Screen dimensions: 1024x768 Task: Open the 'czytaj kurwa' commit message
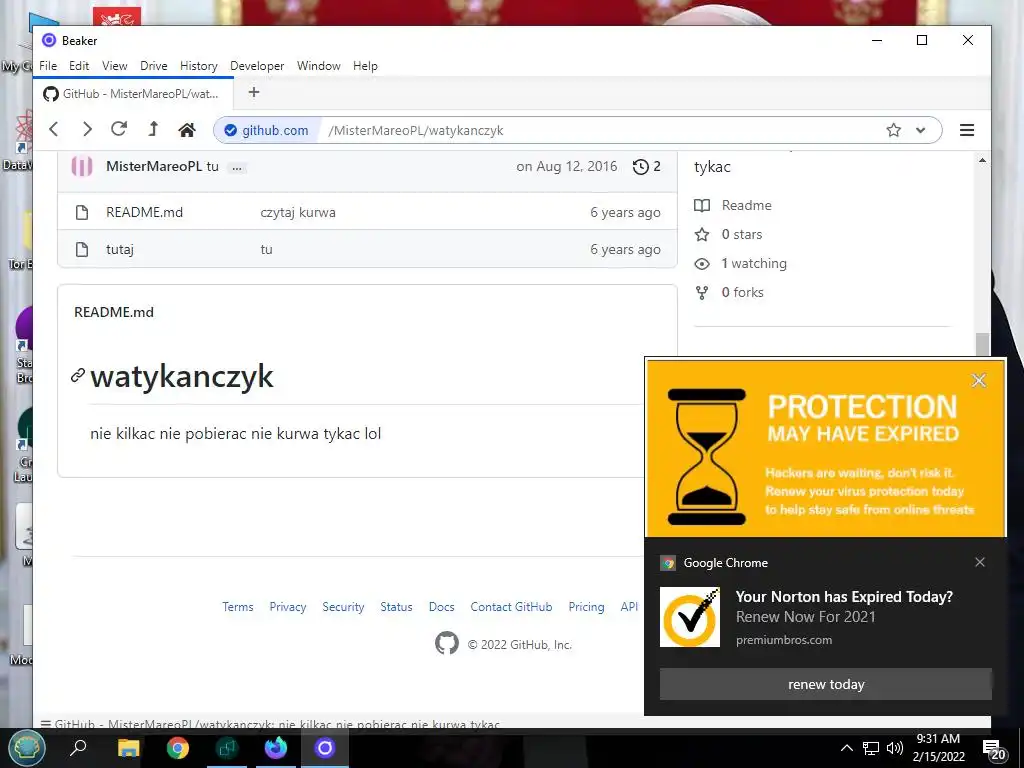coord(298,212)
